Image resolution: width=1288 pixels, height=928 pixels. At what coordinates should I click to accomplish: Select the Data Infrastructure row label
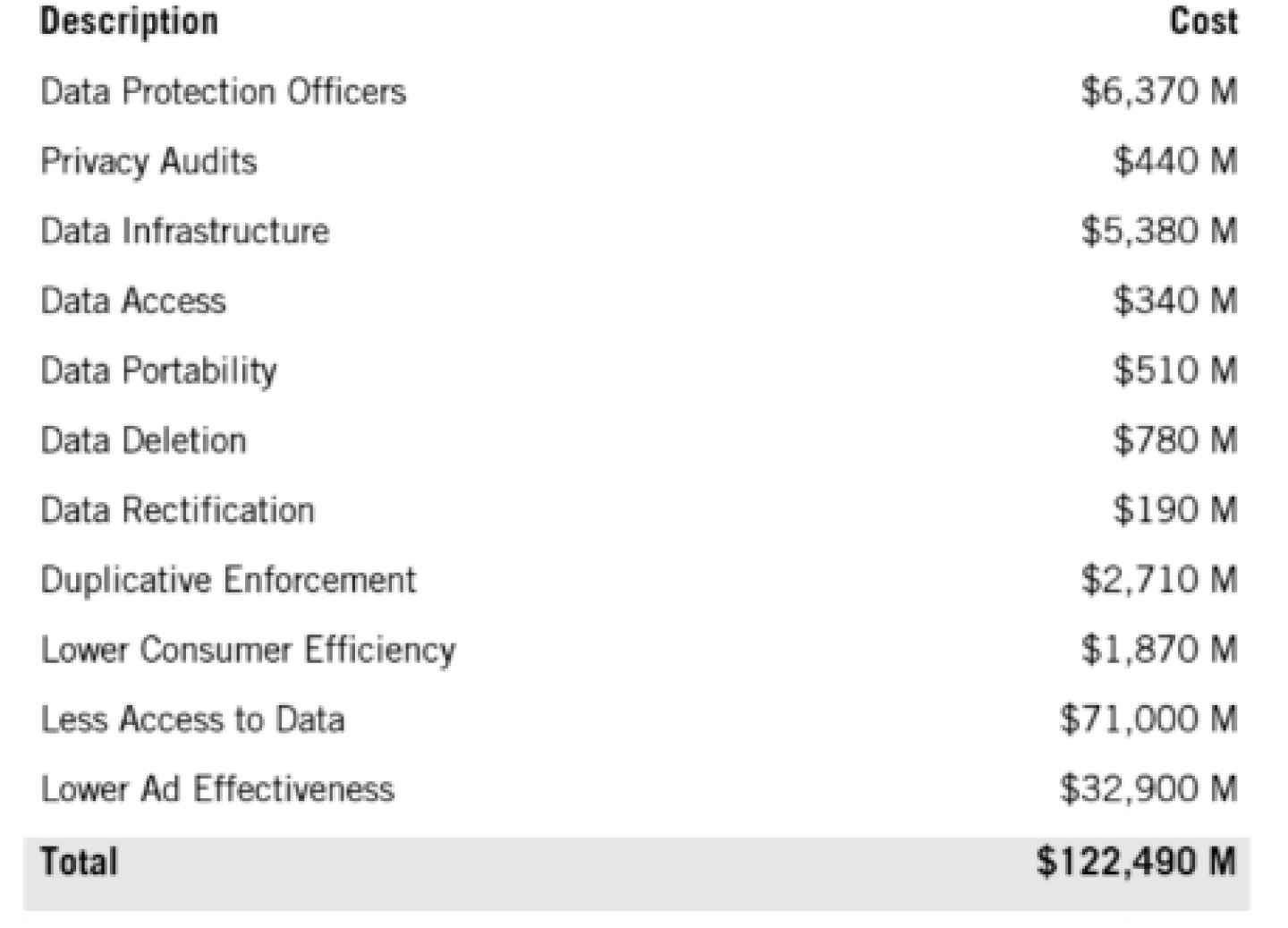pos(185,231)
